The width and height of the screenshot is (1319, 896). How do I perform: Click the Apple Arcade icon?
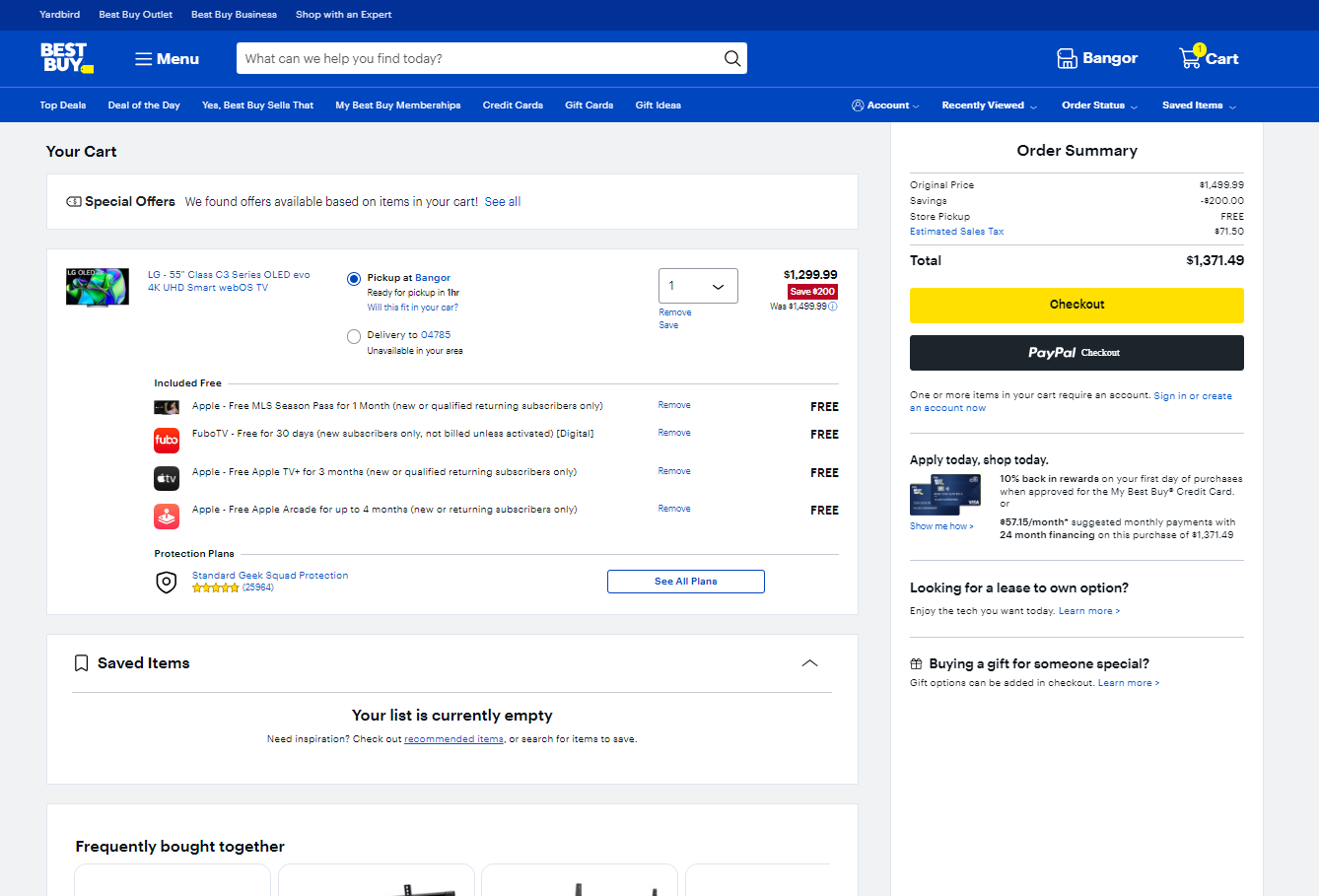tap(167, 516)
